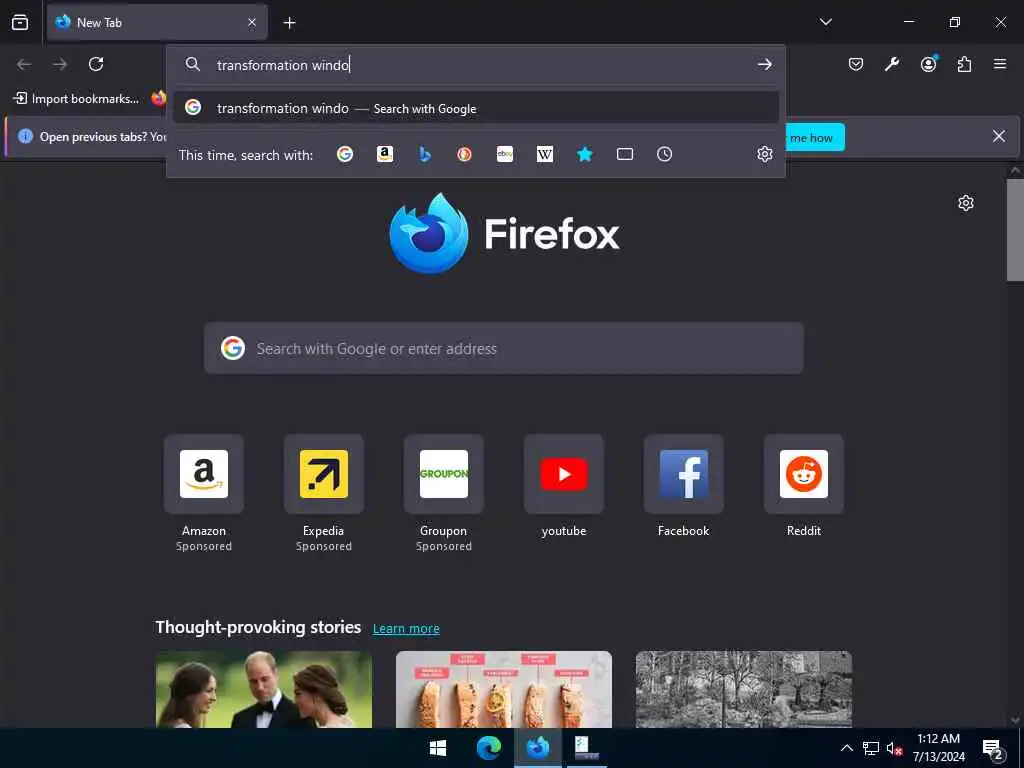Select Firefox Developer Edition taskbar icon
1024x768 pixels.
(537, 748)
